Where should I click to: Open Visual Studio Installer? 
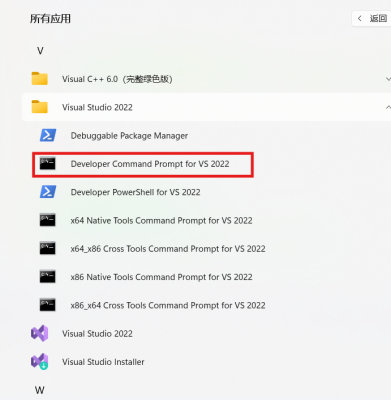point(103,362)
